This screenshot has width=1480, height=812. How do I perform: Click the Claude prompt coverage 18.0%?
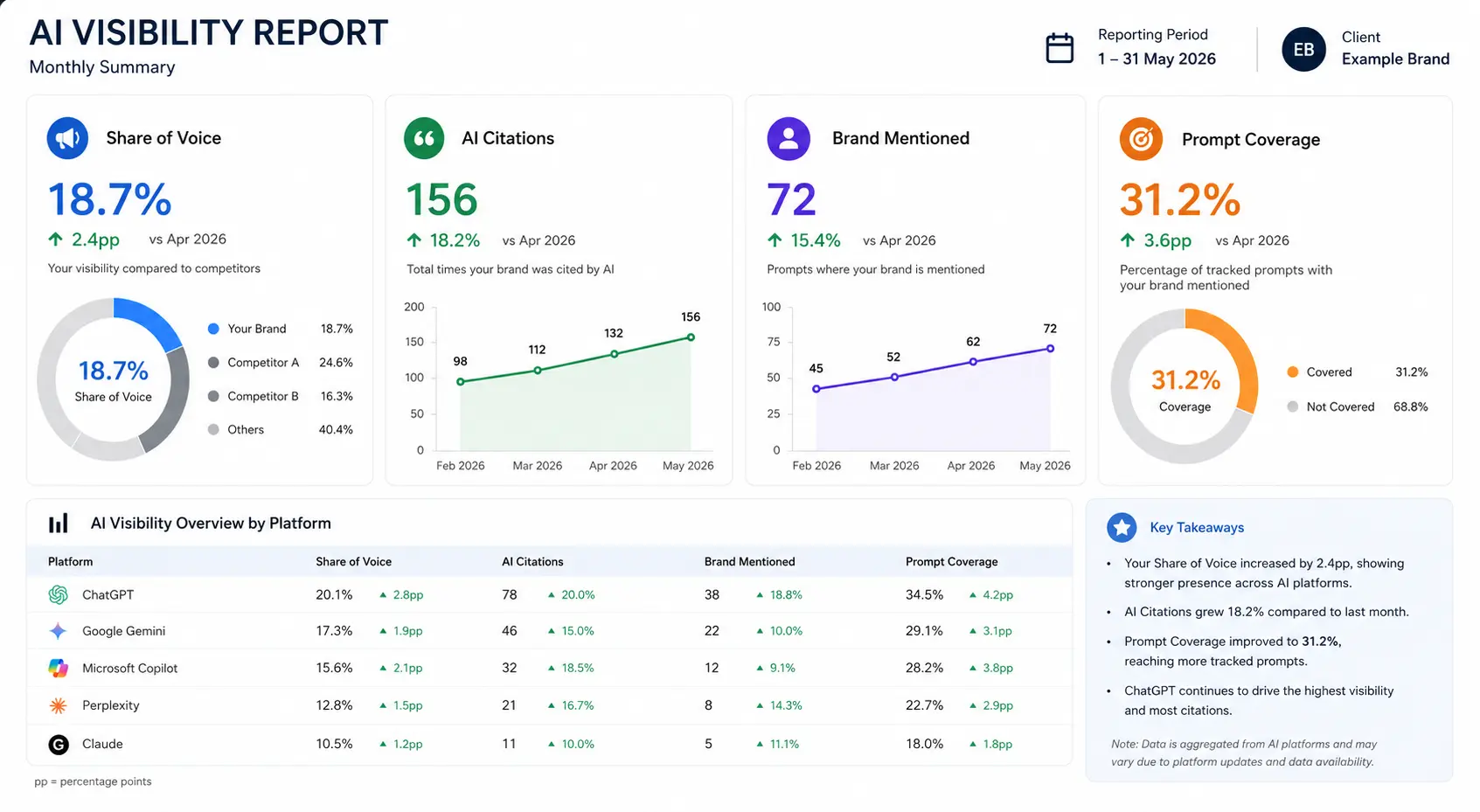coord(924,744)
